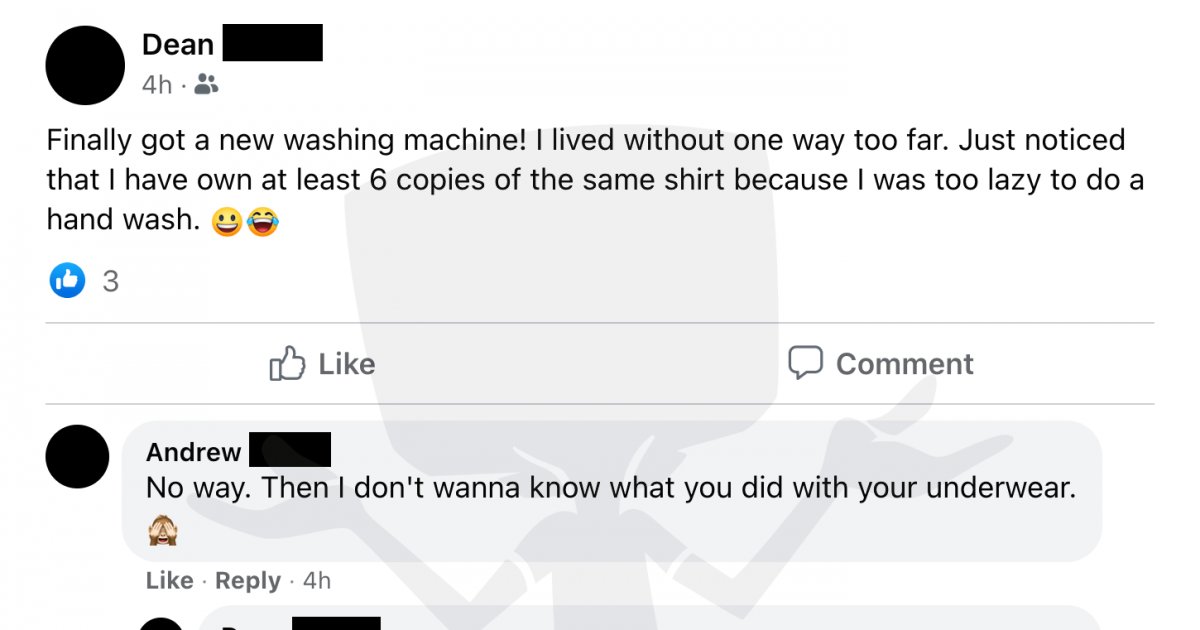Reply to Andrew's comment
Screen dimensions: 1200x630
click(248, 580)
